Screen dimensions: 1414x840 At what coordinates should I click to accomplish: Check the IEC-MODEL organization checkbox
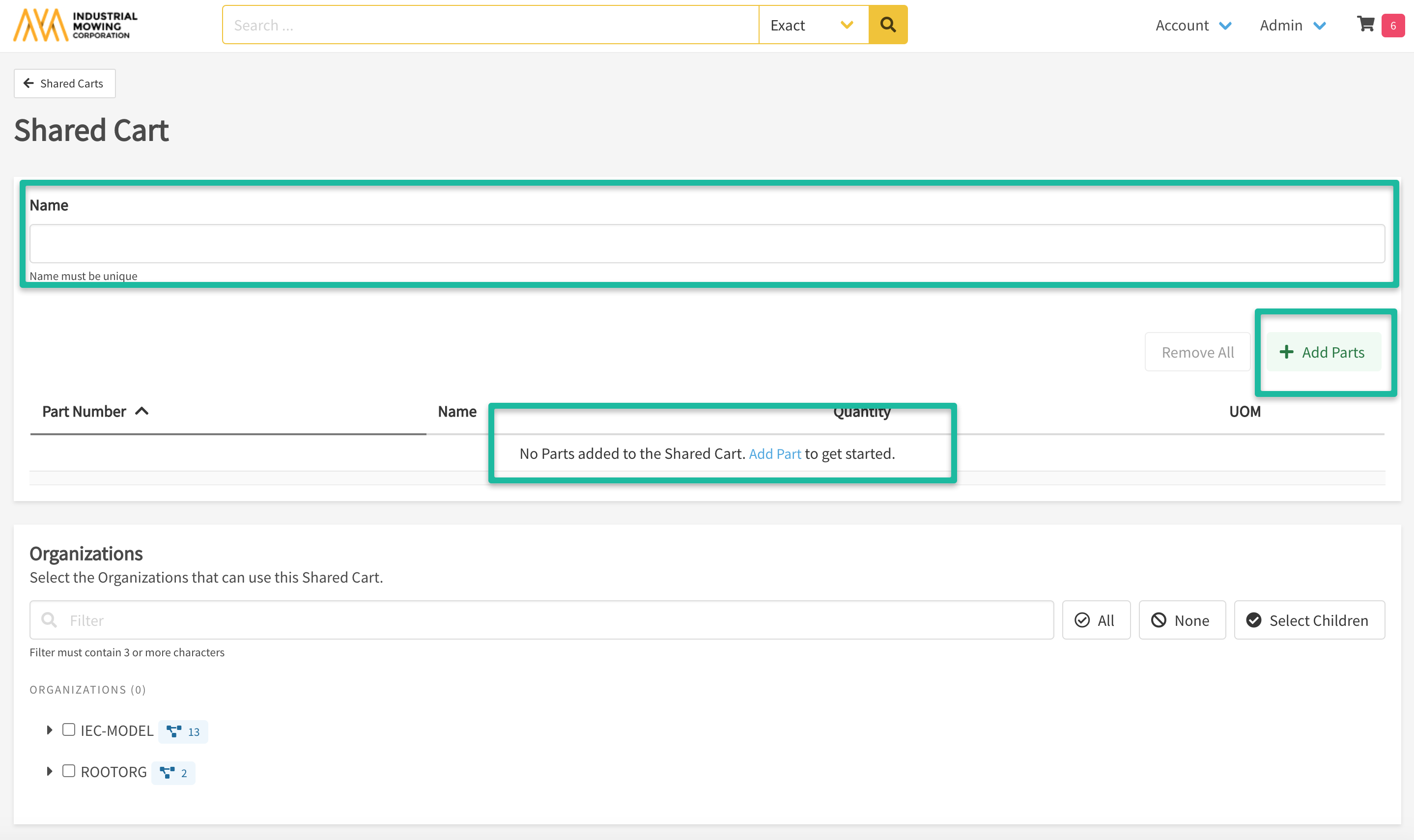[x=68, y=729]
